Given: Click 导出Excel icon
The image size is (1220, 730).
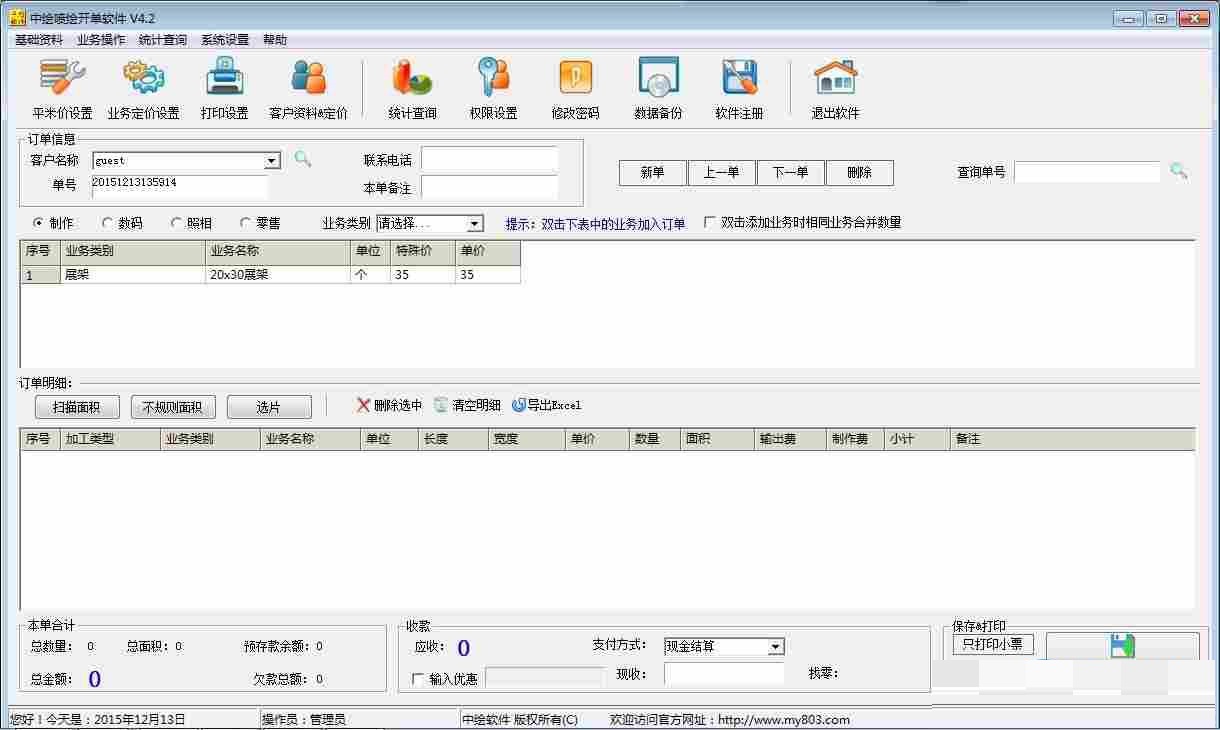Looking at the screenshot, I should (x=518, y=405).
